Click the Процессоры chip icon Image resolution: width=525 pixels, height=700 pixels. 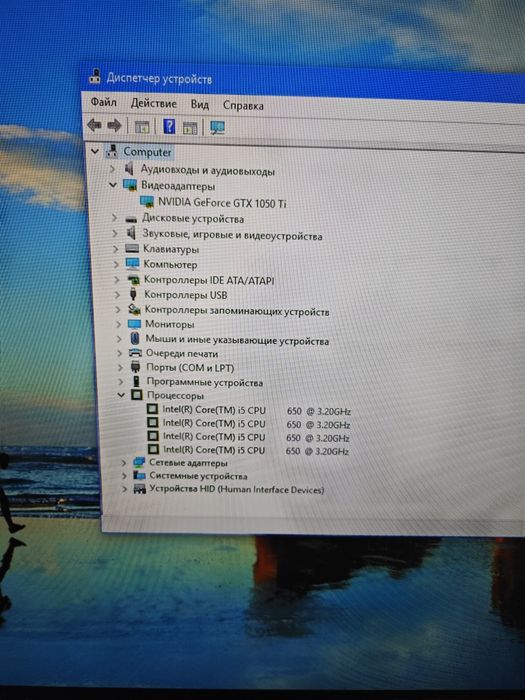point(137,395)
